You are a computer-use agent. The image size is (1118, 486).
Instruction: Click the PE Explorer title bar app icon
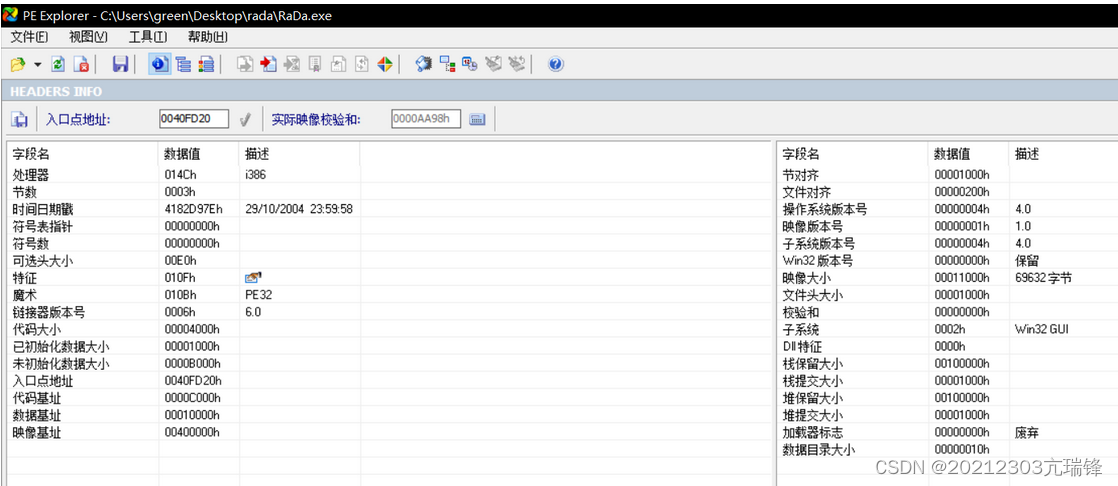click(x=10, y=15)
